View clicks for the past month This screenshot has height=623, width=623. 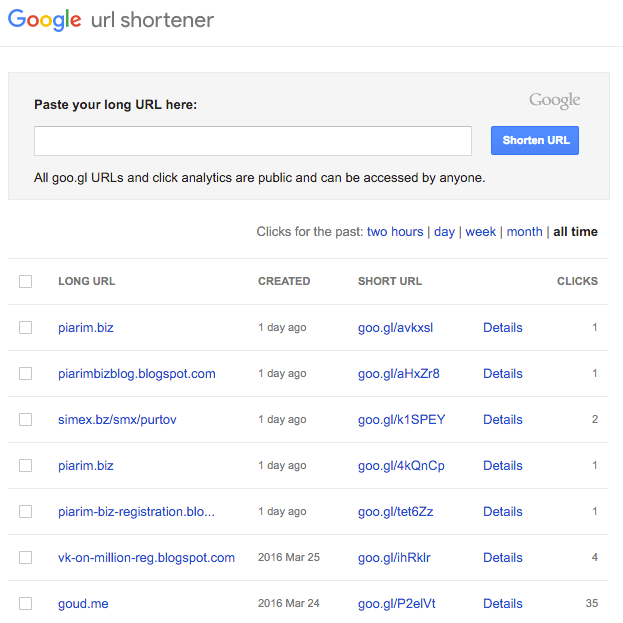tap(524, 232)
